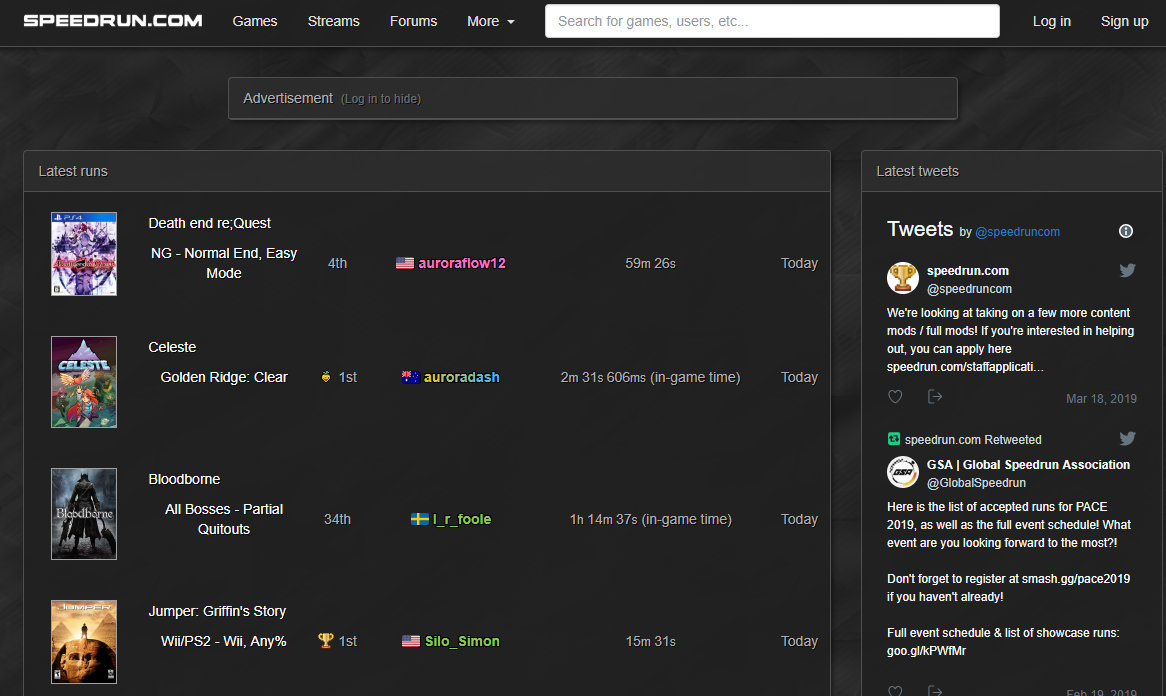This screenshot has width=1166, height=696.
Task: View auroradash's profile
Action: [462, 377]
